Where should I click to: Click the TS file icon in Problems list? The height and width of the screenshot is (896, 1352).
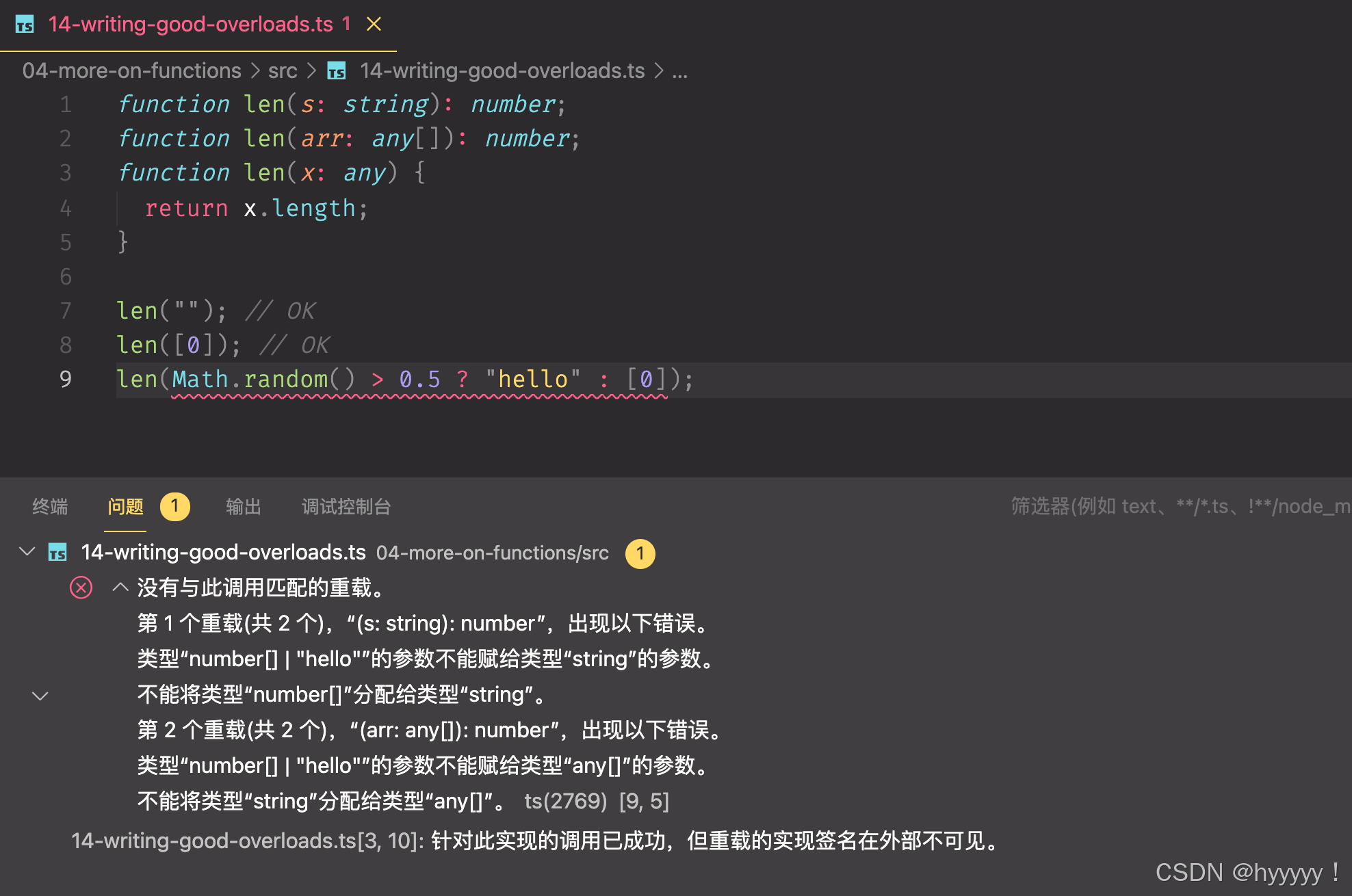[x=57, y=552]
